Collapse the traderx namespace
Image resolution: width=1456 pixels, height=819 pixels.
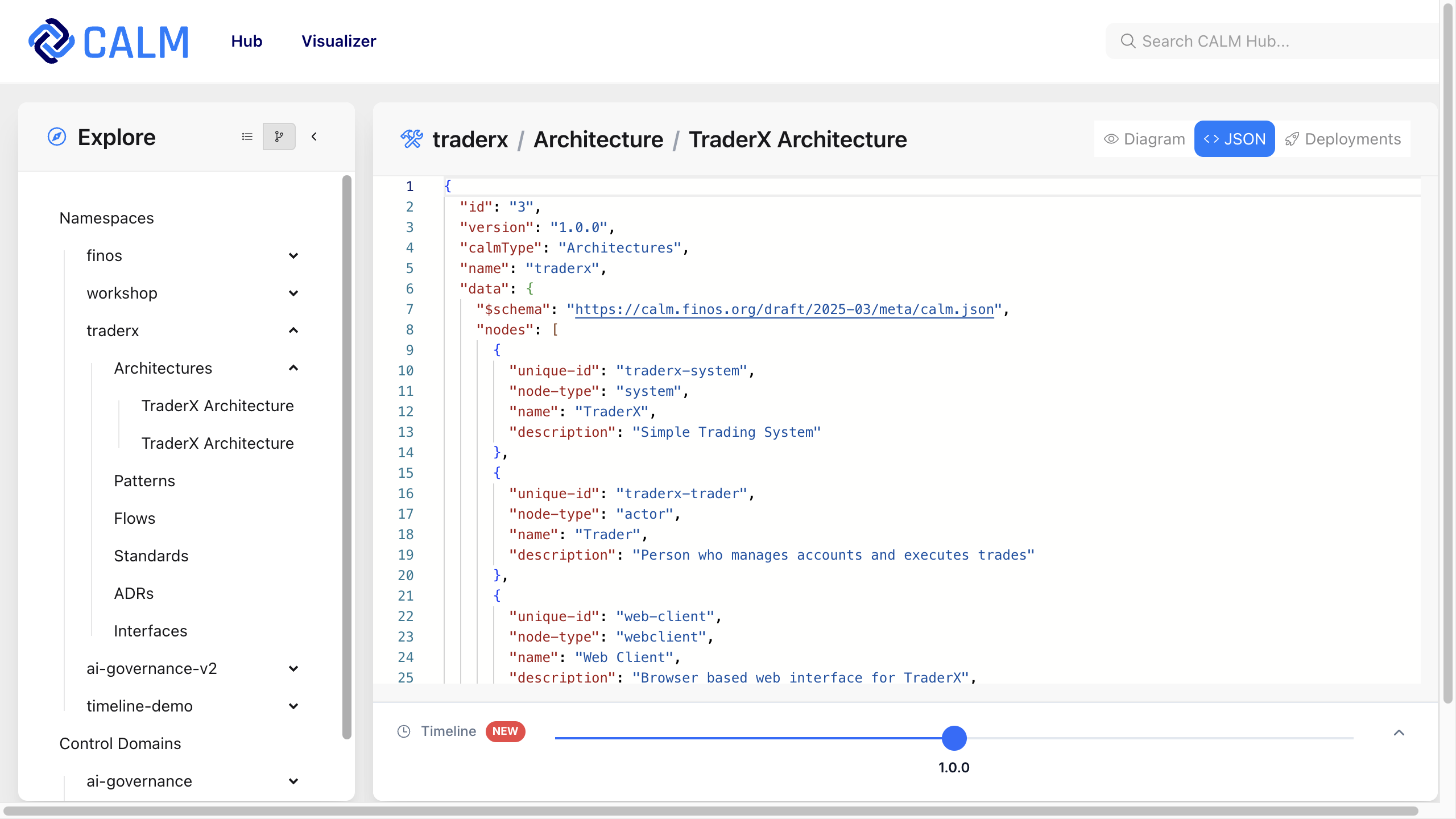(293, 331)
